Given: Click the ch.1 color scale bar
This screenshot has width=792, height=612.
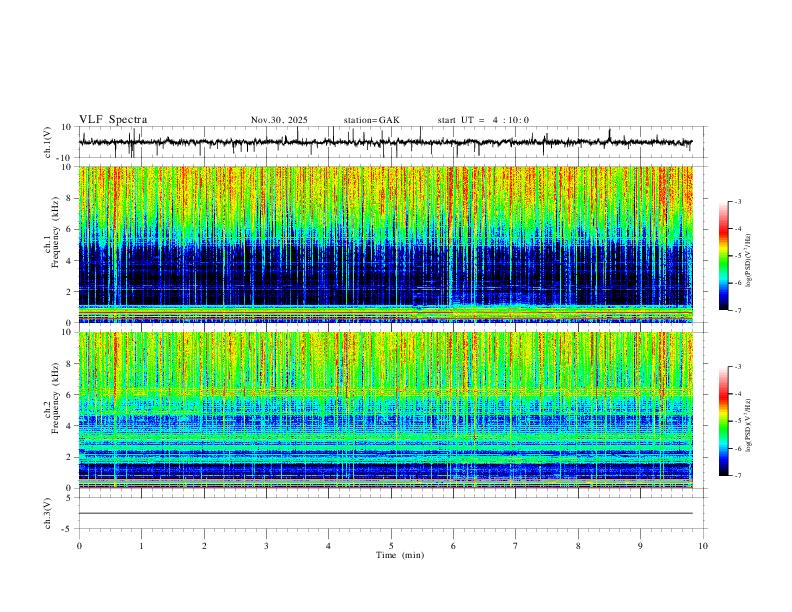Looking at the screenshot, I should click(724, 256).
